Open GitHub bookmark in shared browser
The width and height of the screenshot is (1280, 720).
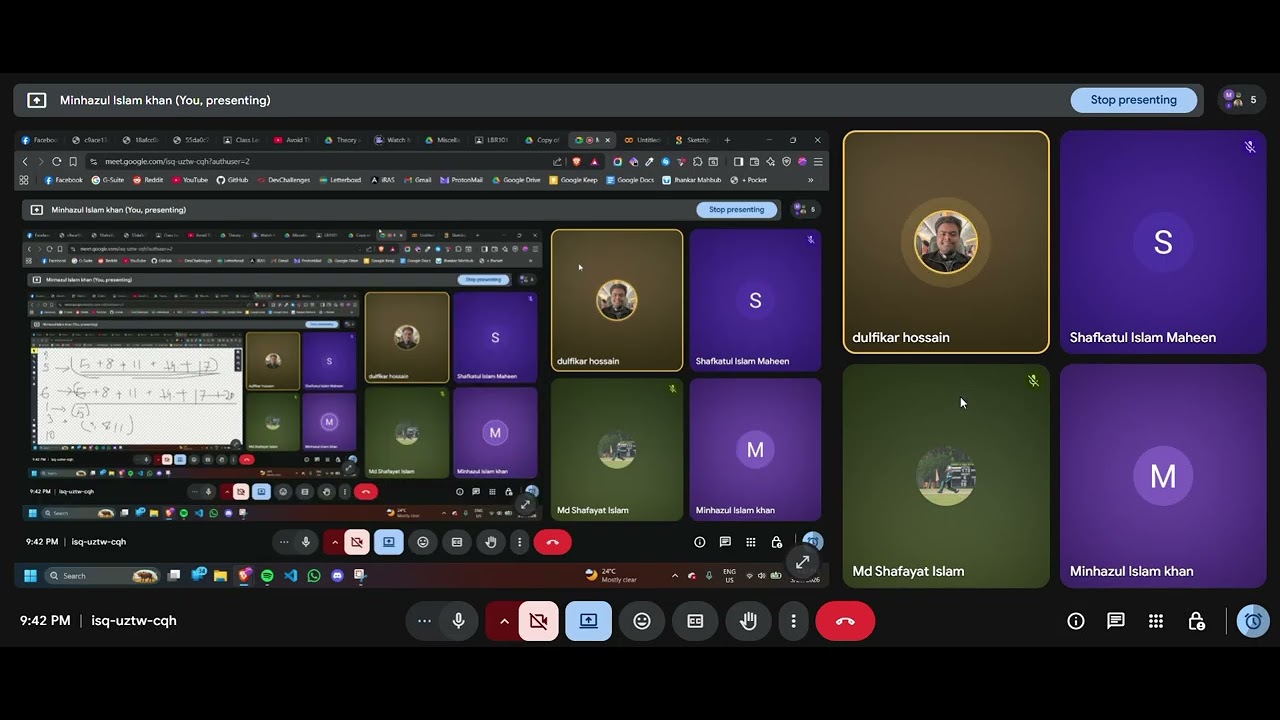point(232,180)
